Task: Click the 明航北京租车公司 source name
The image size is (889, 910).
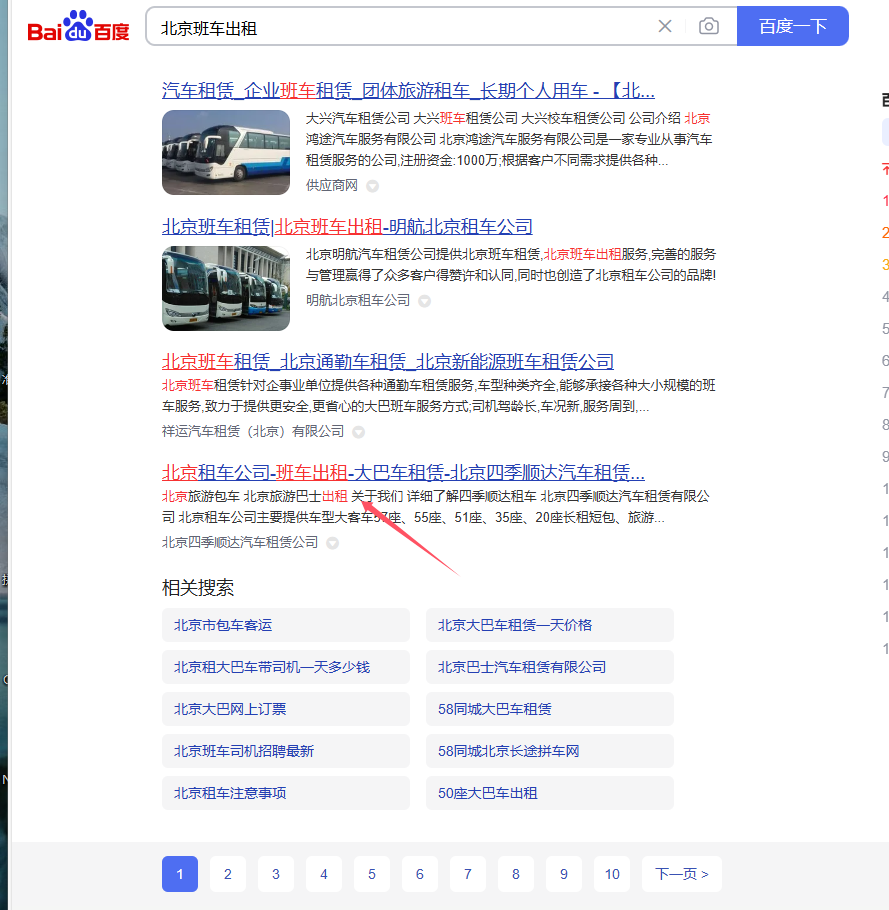Action: coord(358,301)
